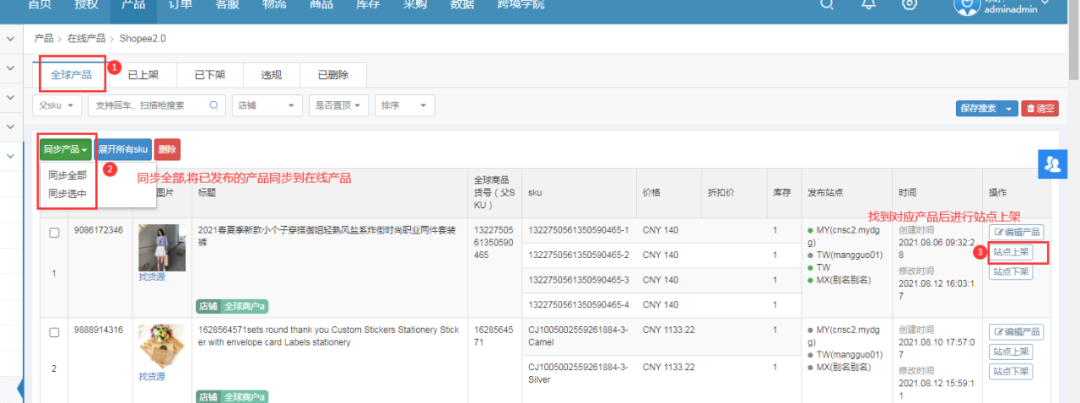The height and width of the screenshot is (403, 1080).
Task: Click 站点上架 for the first product
Action: click(1011, 252)
